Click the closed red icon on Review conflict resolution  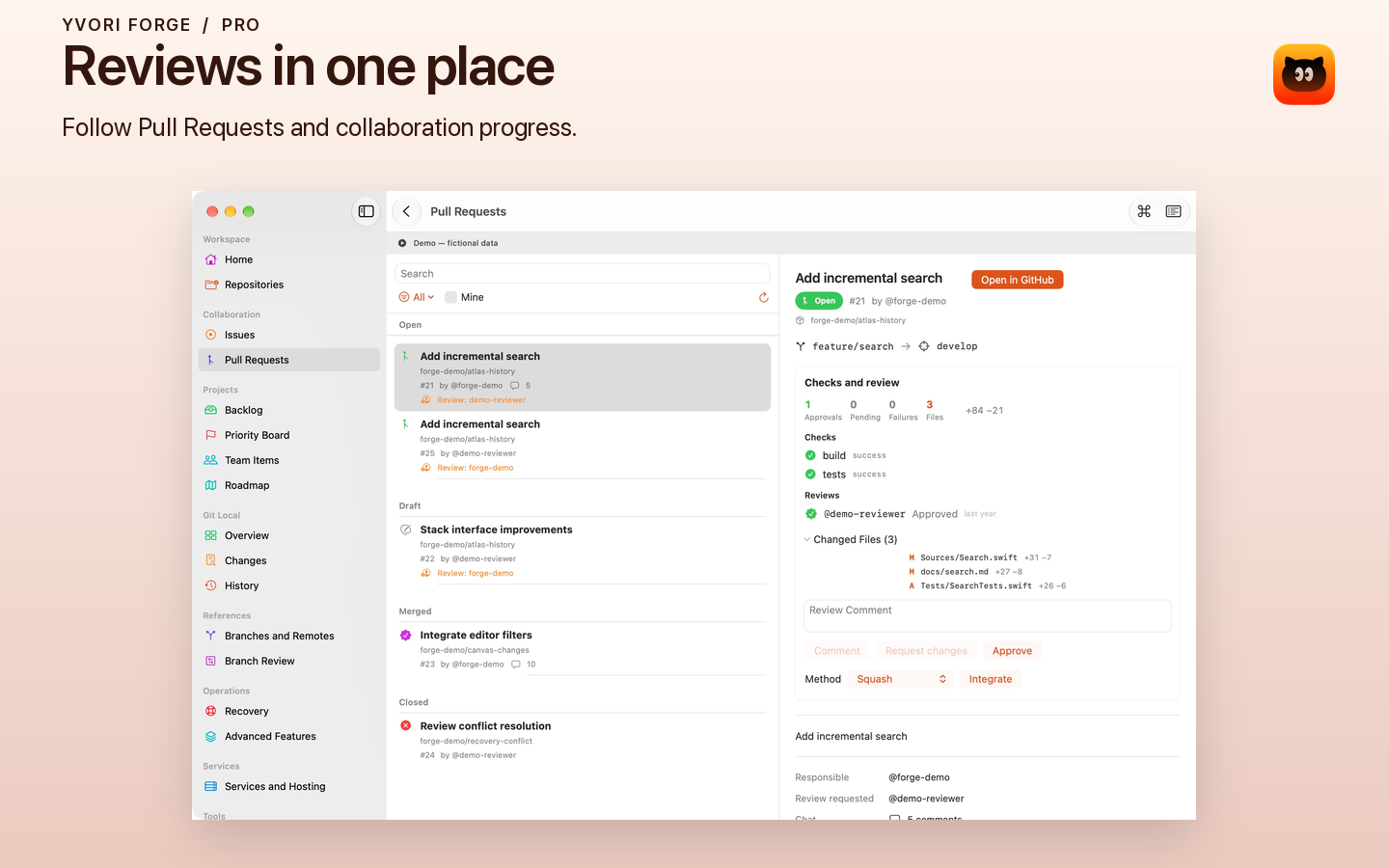(406, 726)
